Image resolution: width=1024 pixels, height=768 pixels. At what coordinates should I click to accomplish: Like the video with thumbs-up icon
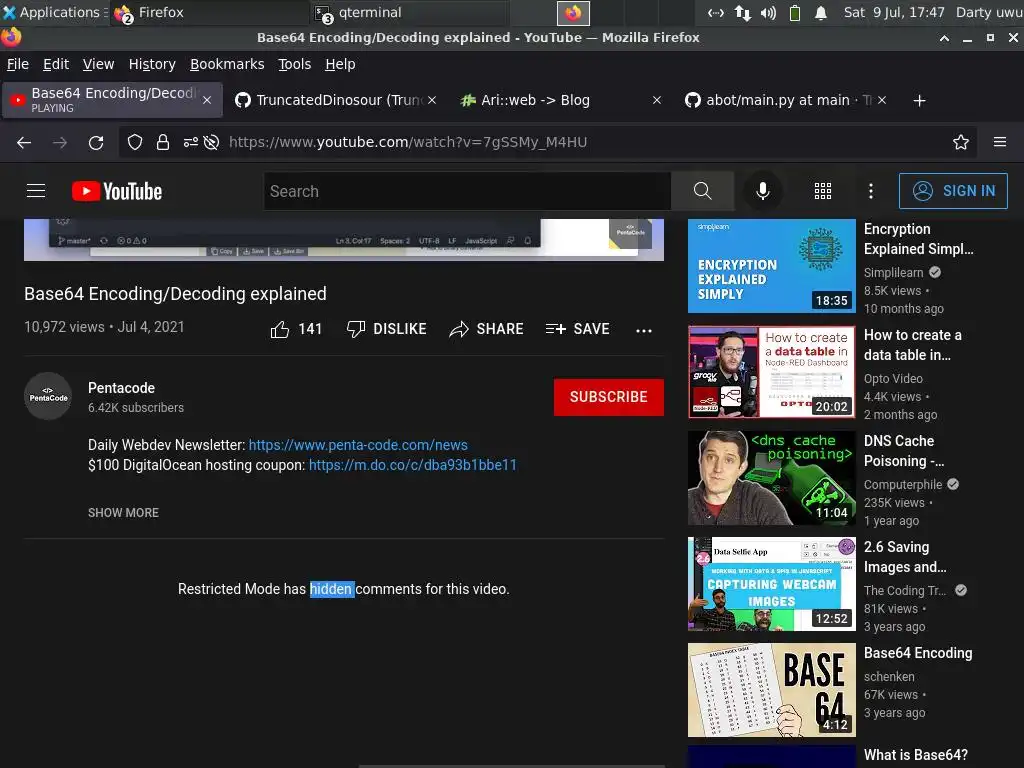coord(280,329)
